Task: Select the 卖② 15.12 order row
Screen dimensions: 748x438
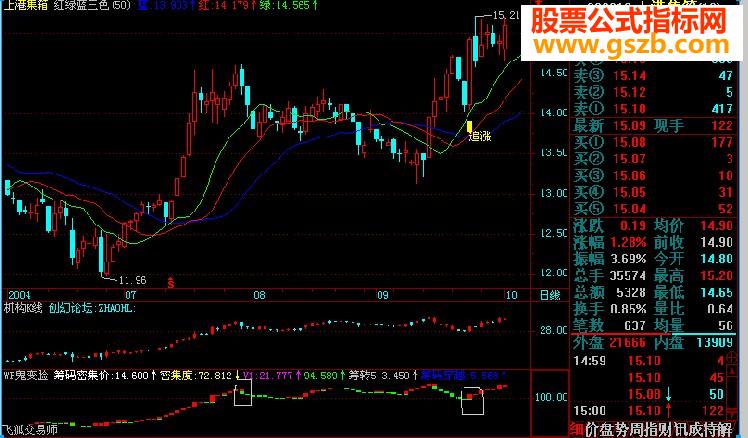Action: point(653,92)
